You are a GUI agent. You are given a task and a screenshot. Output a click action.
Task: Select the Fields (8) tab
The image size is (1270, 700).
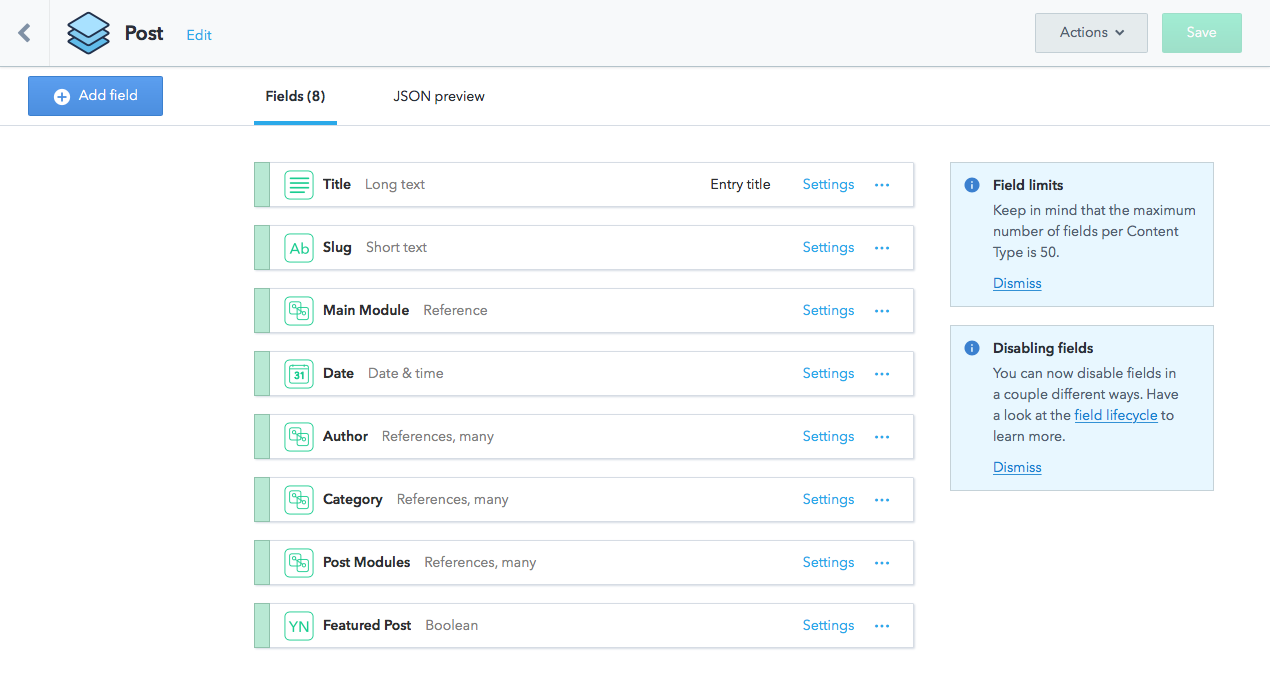295,97
